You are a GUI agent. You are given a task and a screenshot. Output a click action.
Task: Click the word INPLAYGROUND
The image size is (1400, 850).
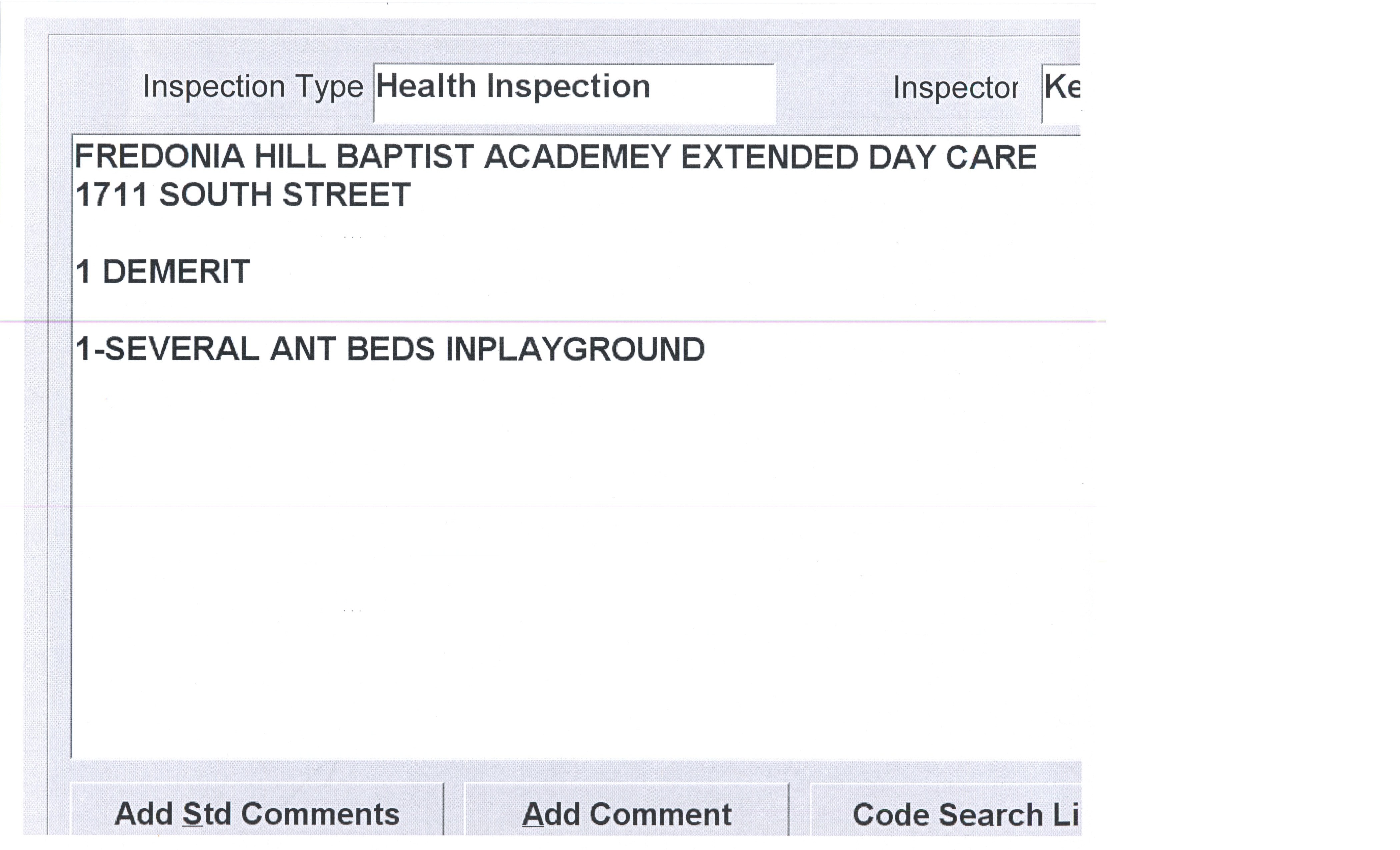(575, 349)
